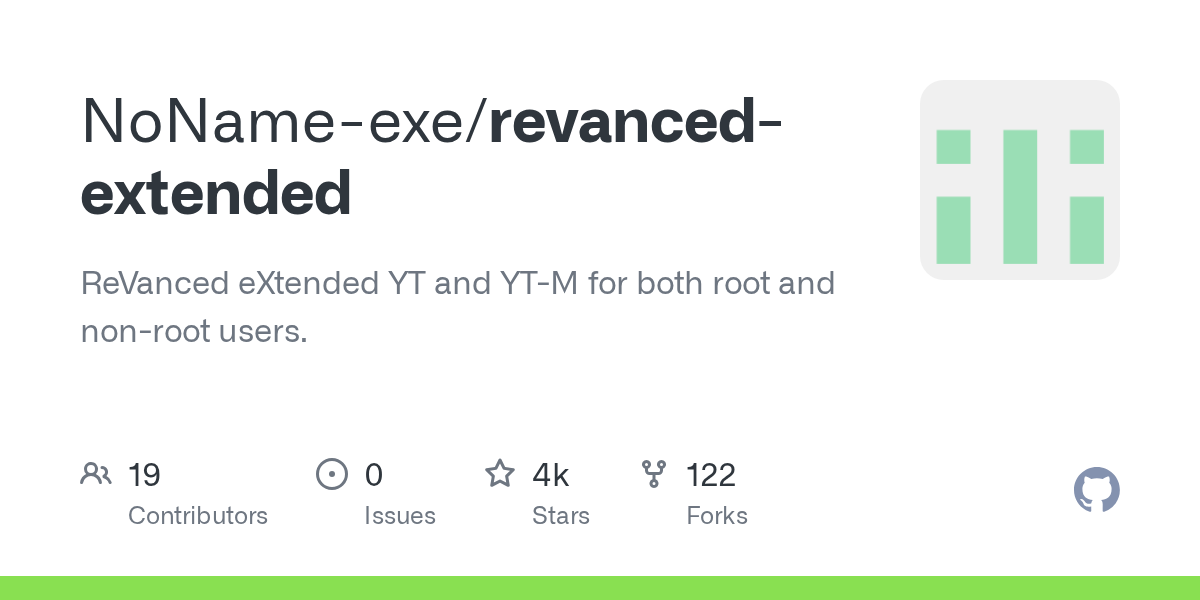Click the Contributors people icon
The width and height of the screenshot is (1200, 600).
(96, 474)
